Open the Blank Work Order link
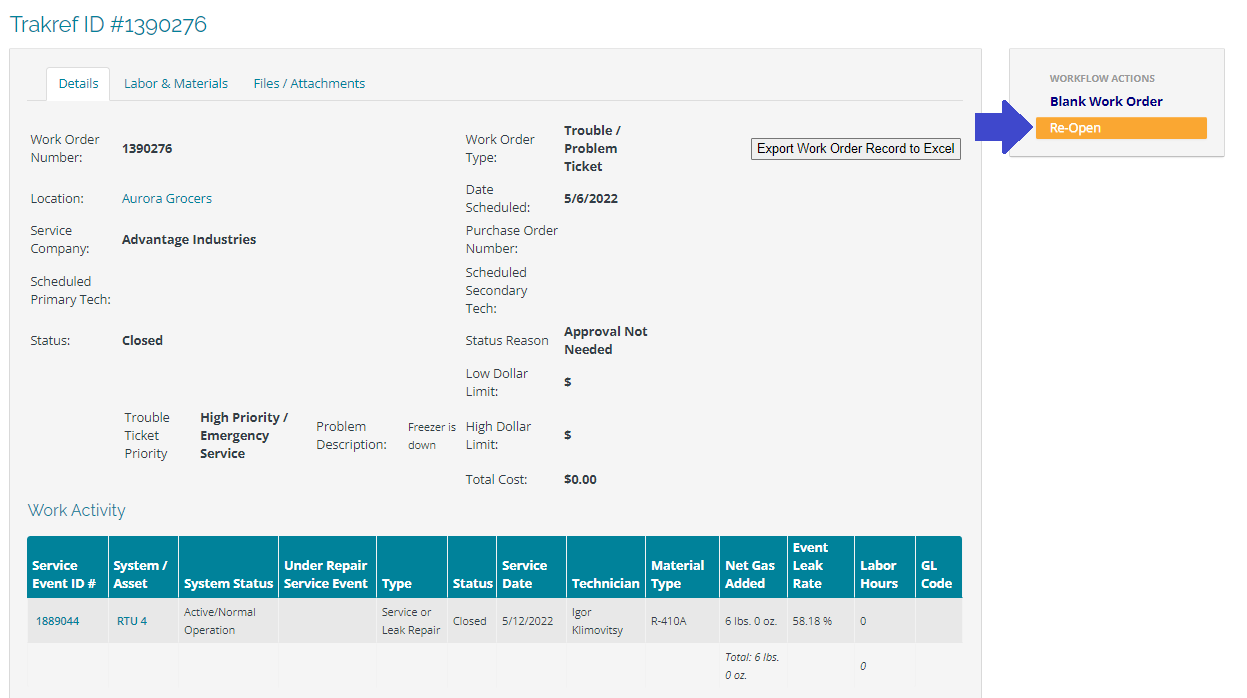 coord(1106,102)
